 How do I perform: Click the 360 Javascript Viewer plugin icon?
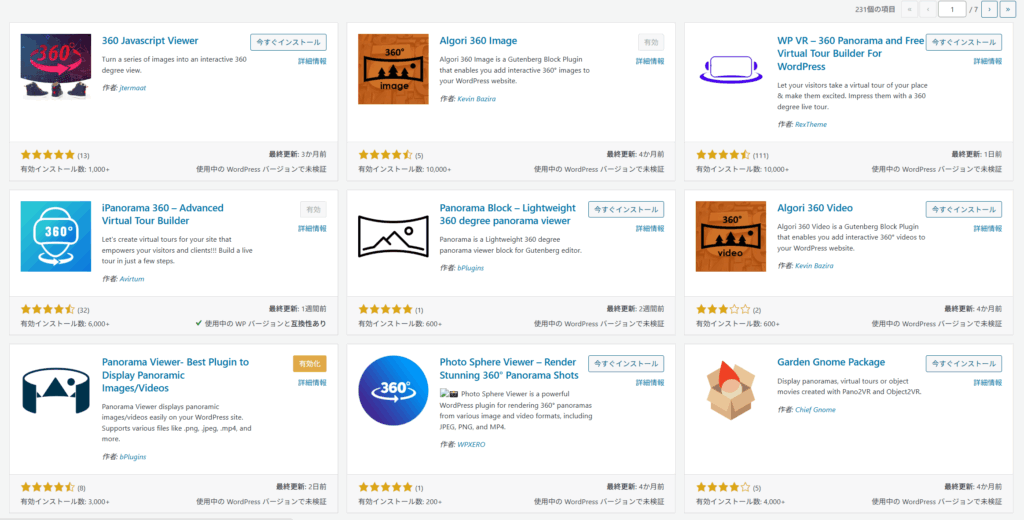coord(56,68)
